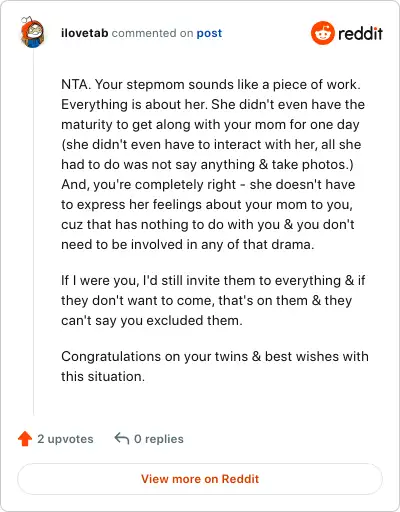Click the orange upvote arrow icon
The height and width of the screenshot is (512, 400).
(x=25, y=439)
